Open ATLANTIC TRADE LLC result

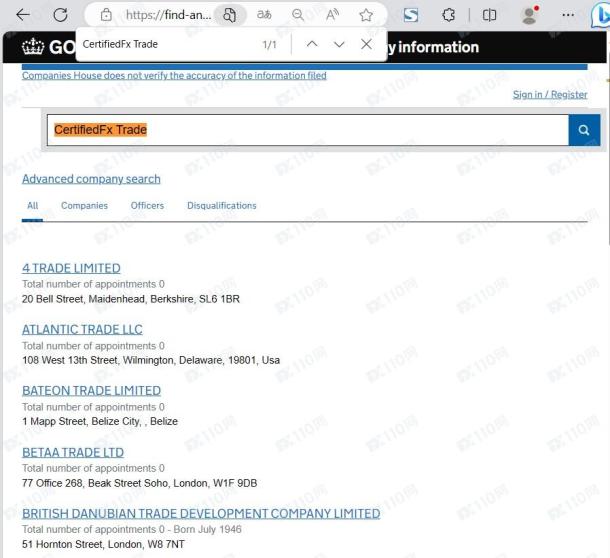[x=82, y=330]
